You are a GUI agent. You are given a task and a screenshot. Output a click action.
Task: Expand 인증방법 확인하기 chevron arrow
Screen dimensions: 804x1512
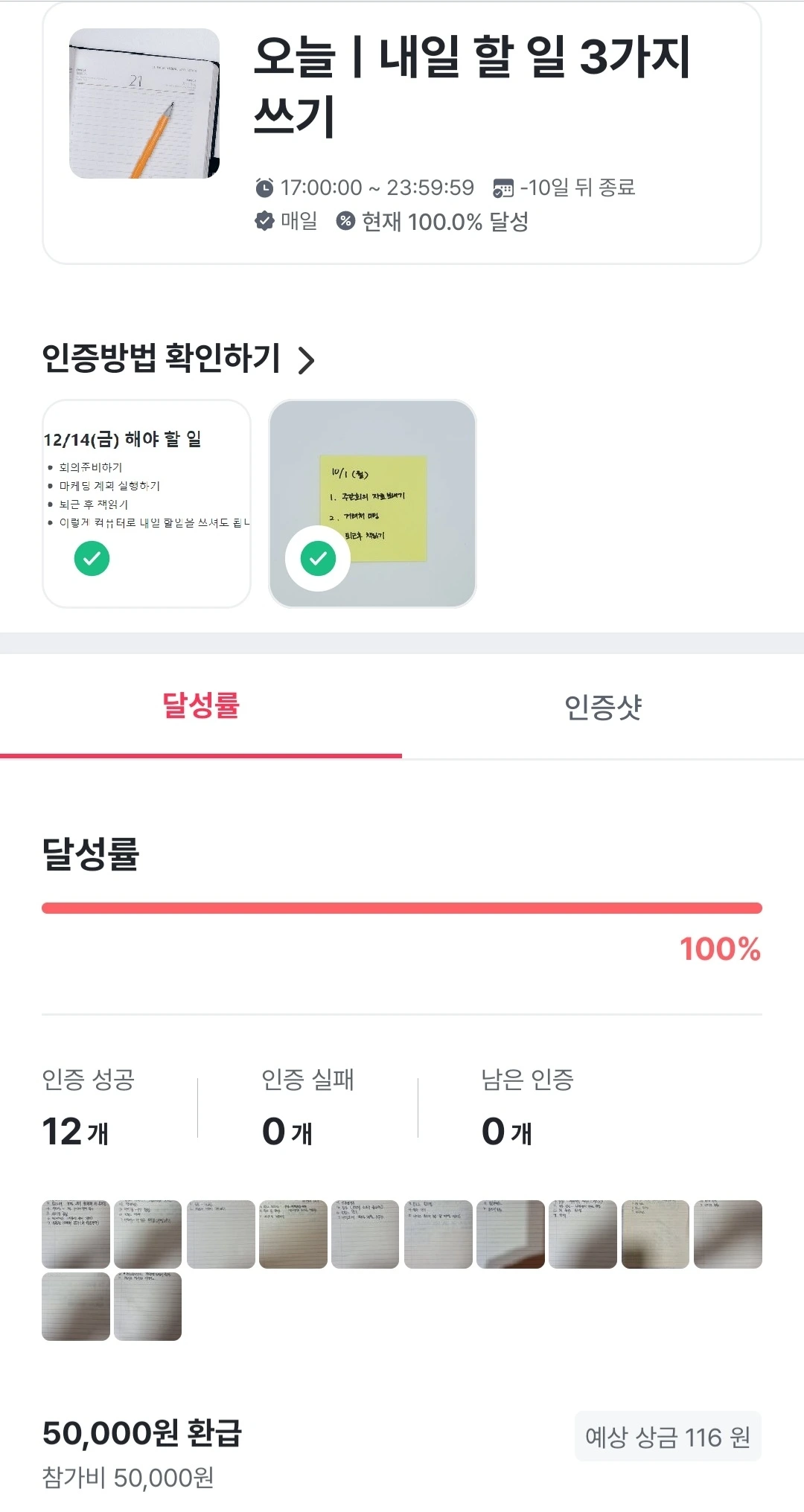point(306,360)
